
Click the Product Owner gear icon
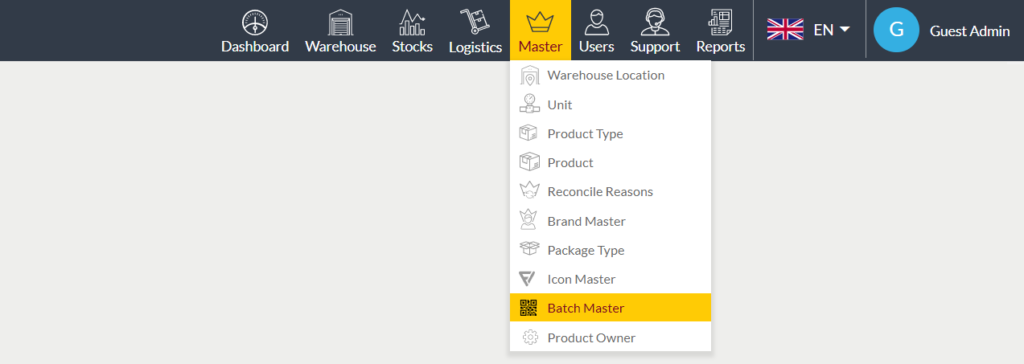(x=530, y=338)
